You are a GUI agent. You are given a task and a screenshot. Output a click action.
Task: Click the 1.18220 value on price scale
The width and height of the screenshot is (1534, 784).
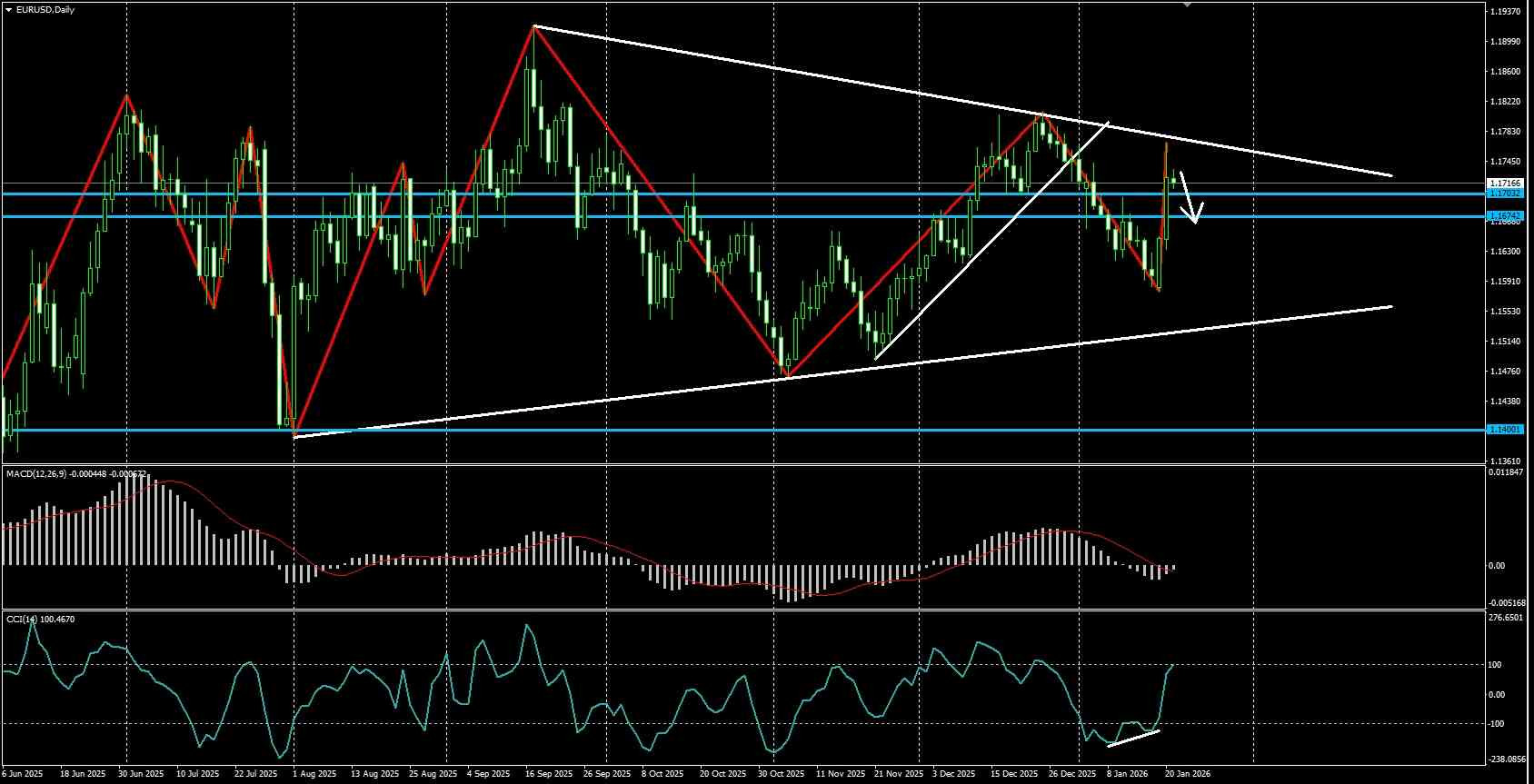[x=1506, y=102]
